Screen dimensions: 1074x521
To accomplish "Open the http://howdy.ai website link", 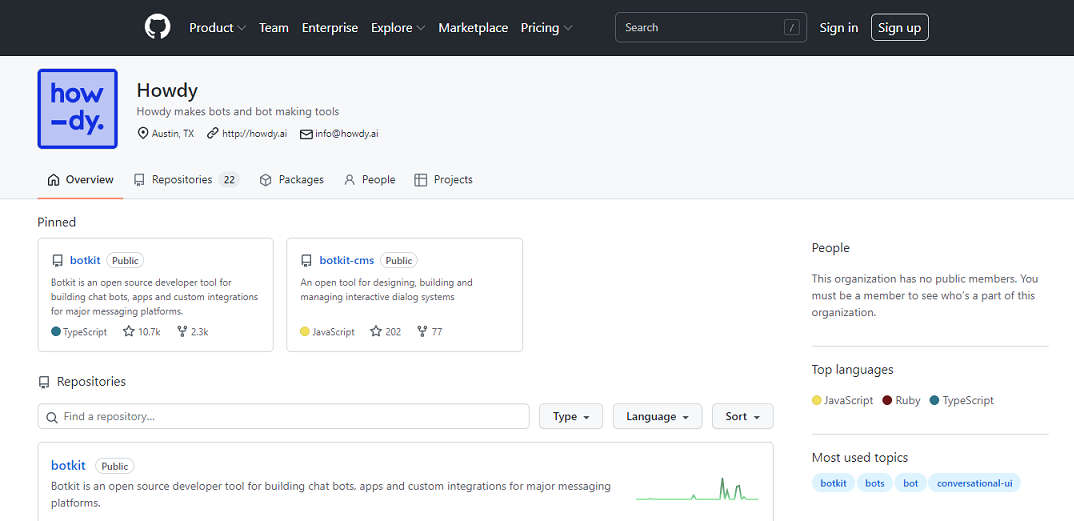I will tap(254, 134).
